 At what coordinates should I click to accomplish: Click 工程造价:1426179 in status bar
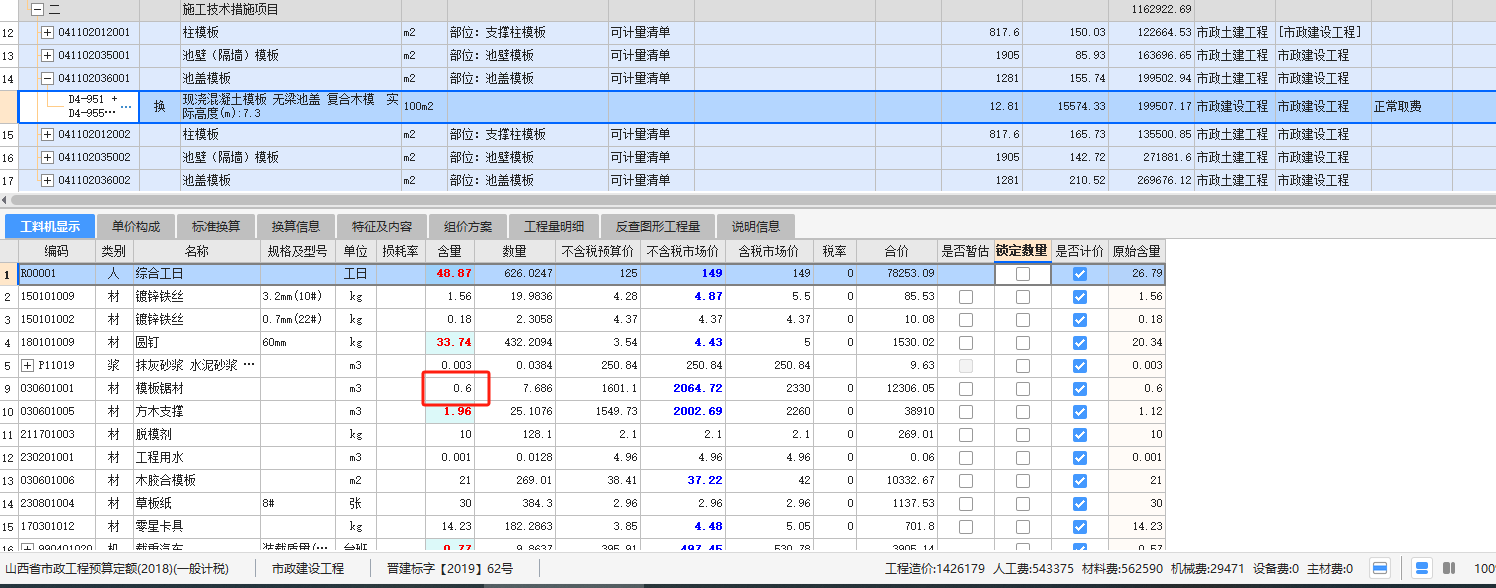tap(935, 568)
